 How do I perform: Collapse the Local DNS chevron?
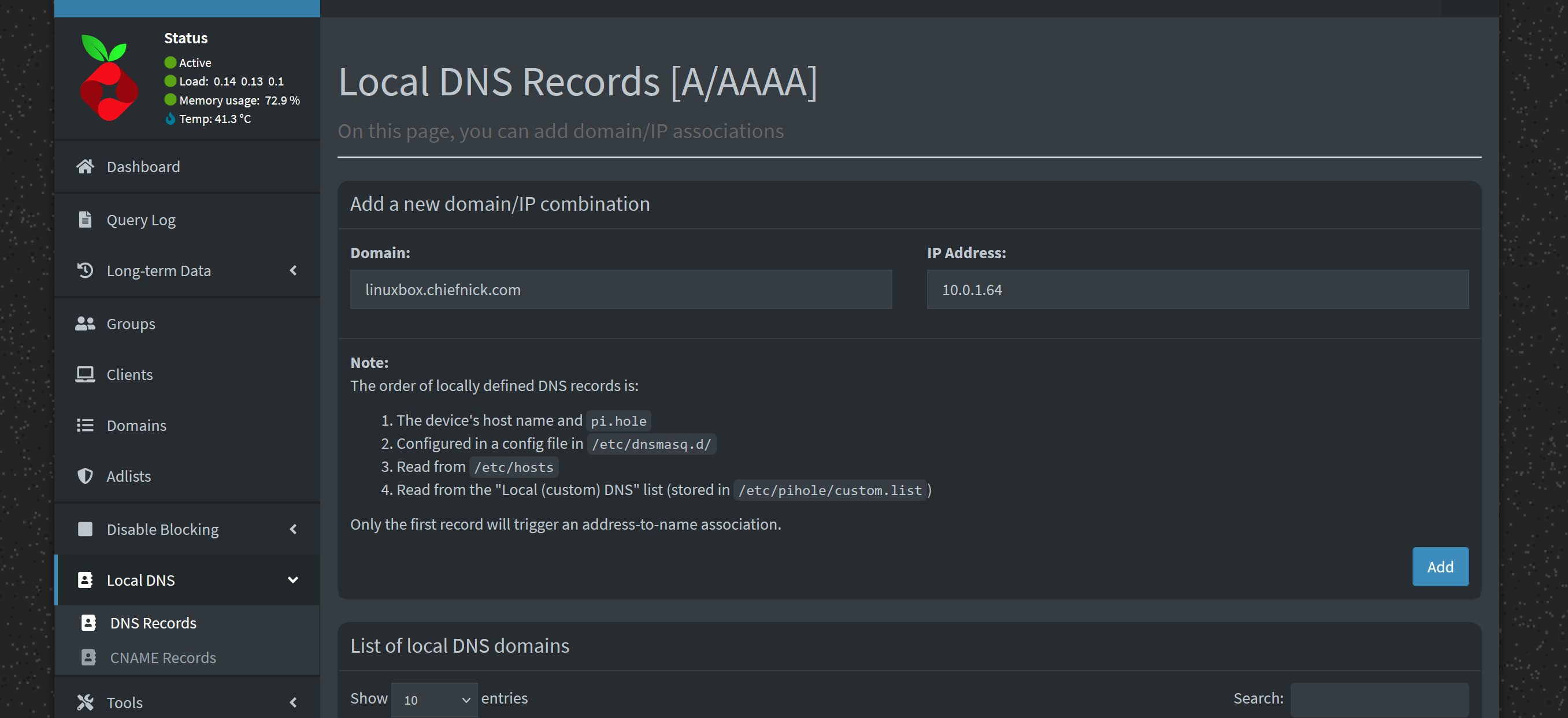pos(293,580)
